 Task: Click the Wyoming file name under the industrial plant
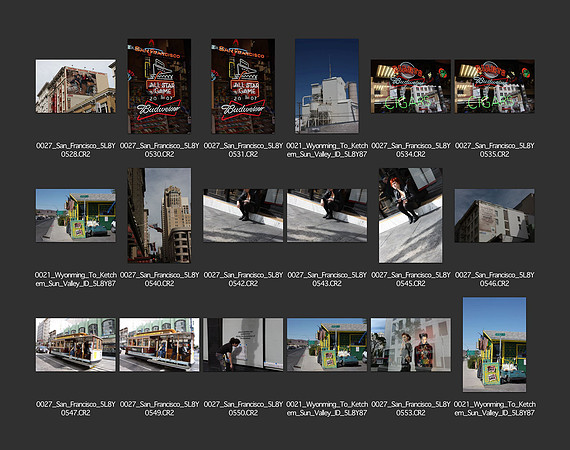coord(327,150)
